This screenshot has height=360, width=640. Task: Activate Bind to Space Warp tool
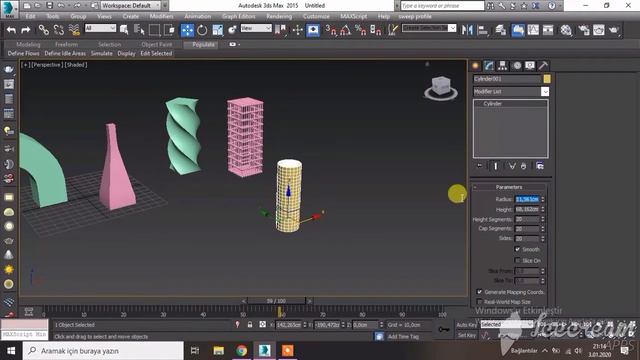point(74,30)
